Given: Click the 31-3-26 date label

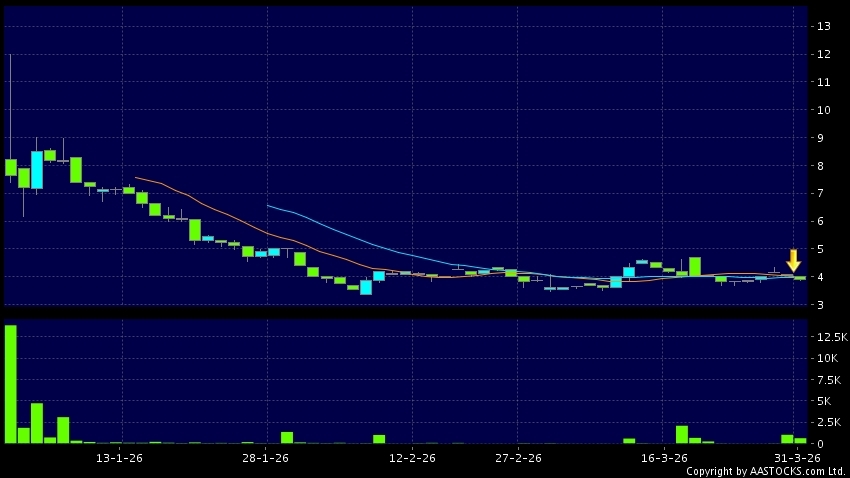Looking at the screenshot, I should coord(797,458).
